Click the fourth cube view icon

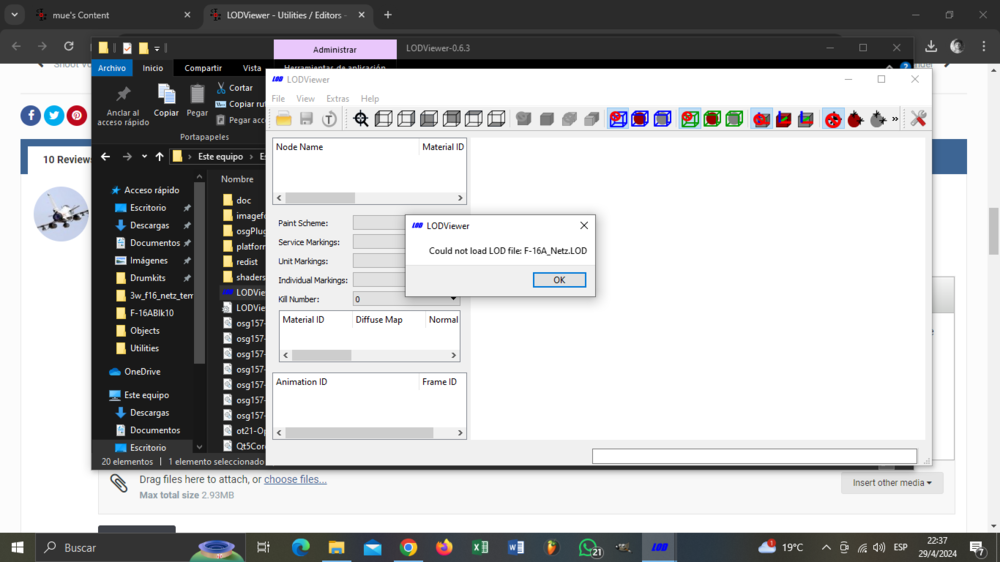coord(452,119)
